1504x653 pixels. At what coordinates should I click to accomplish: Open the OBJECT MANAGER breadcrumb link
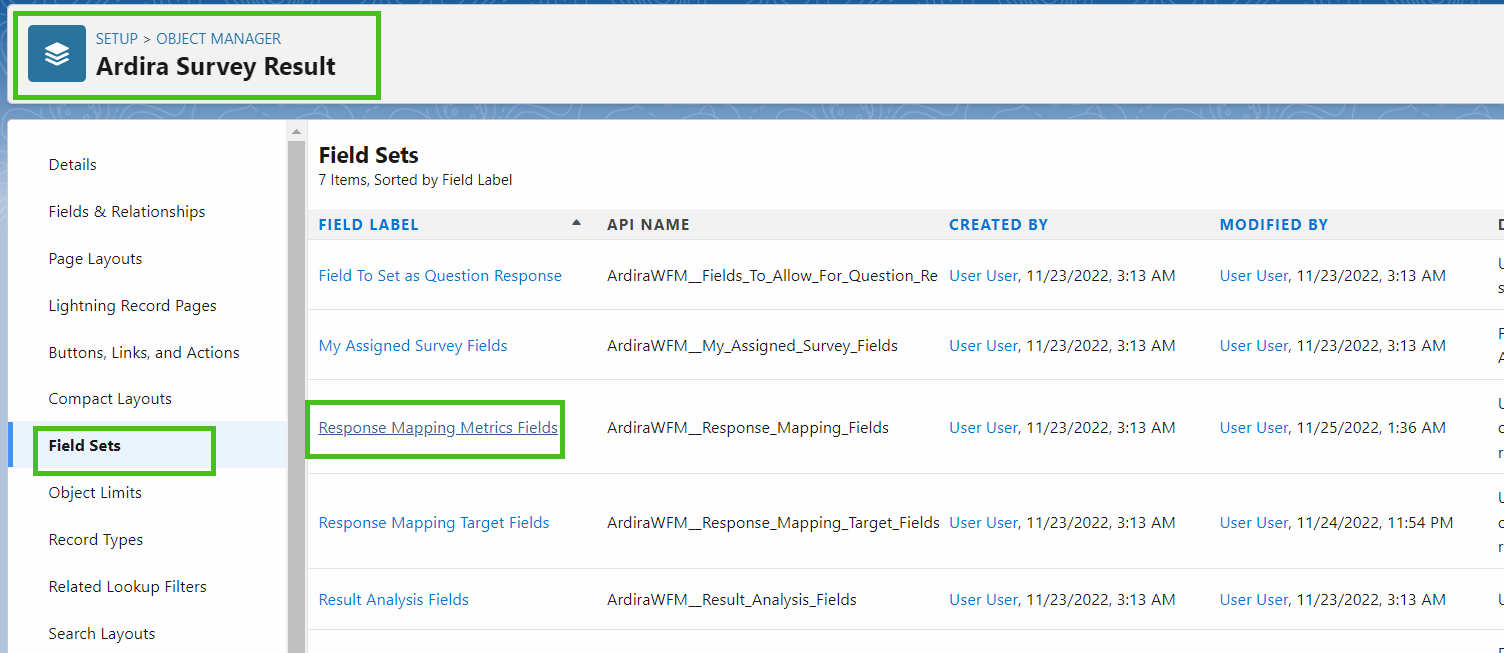[218, 38]
